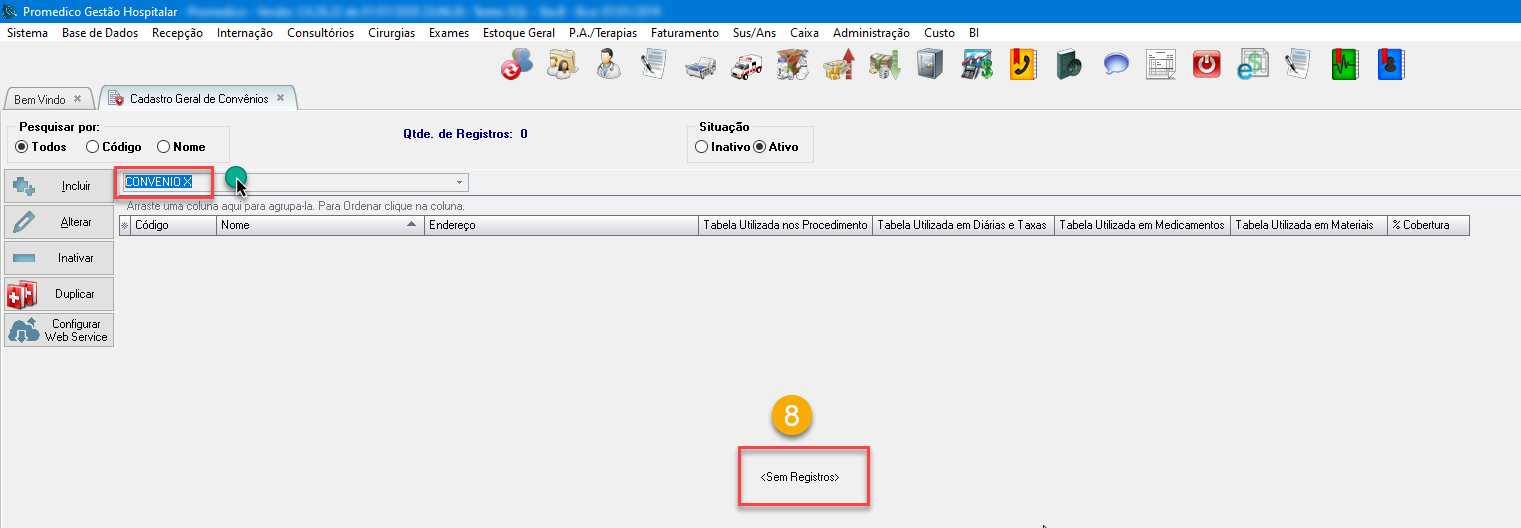Viewport: 1521px width, 528px height.
Task: Select the Código search radio button
Action: [x=93, y=147]
